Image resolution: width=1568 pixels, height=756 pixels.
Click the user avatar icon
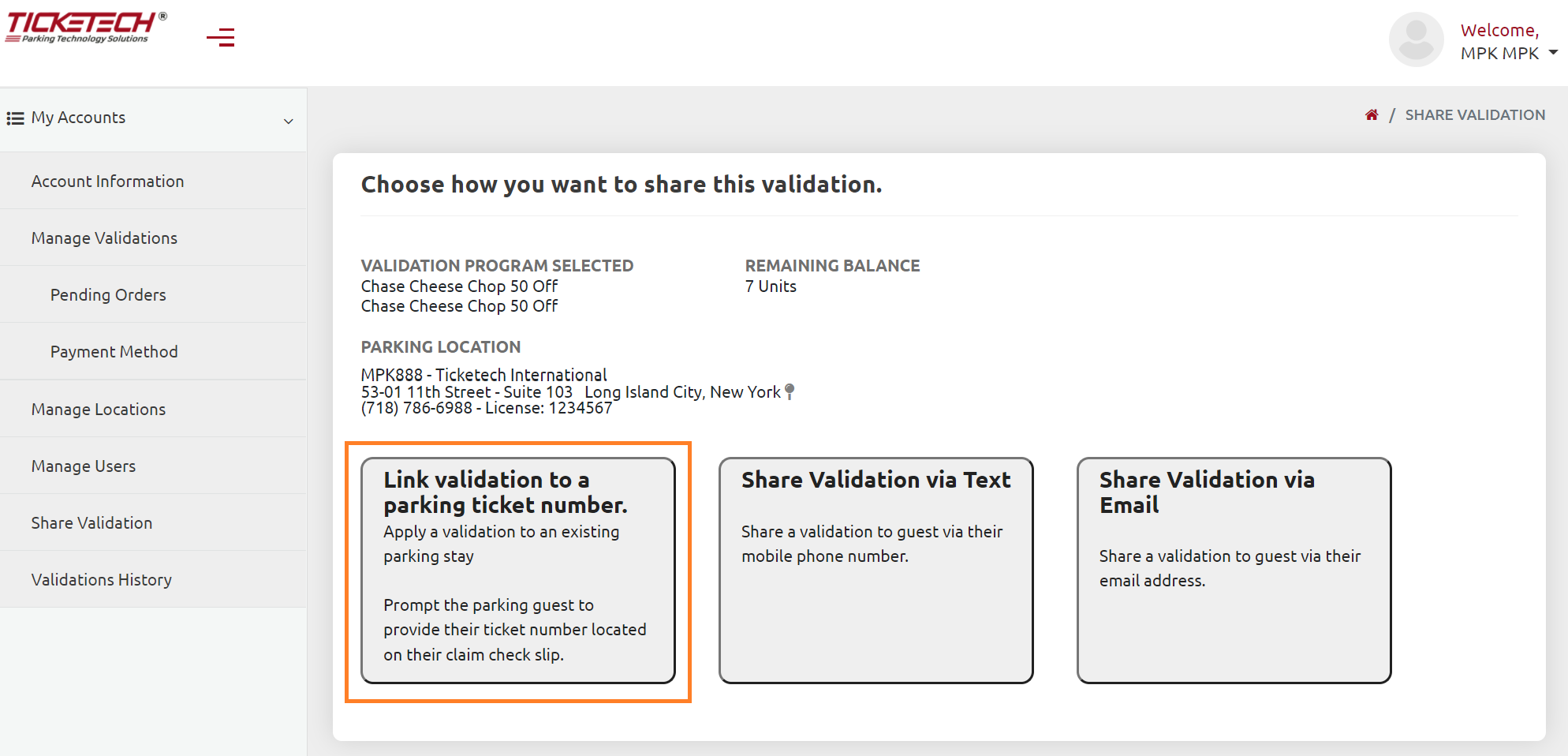click(1416, 39)
